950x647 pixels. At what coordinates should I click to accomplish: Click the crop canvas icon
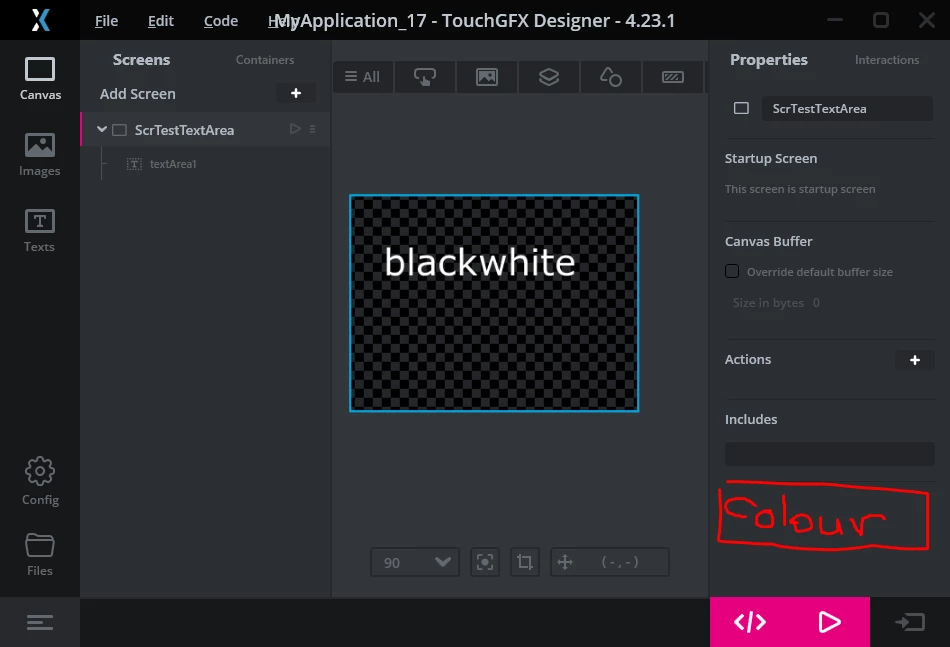[525, 562]
